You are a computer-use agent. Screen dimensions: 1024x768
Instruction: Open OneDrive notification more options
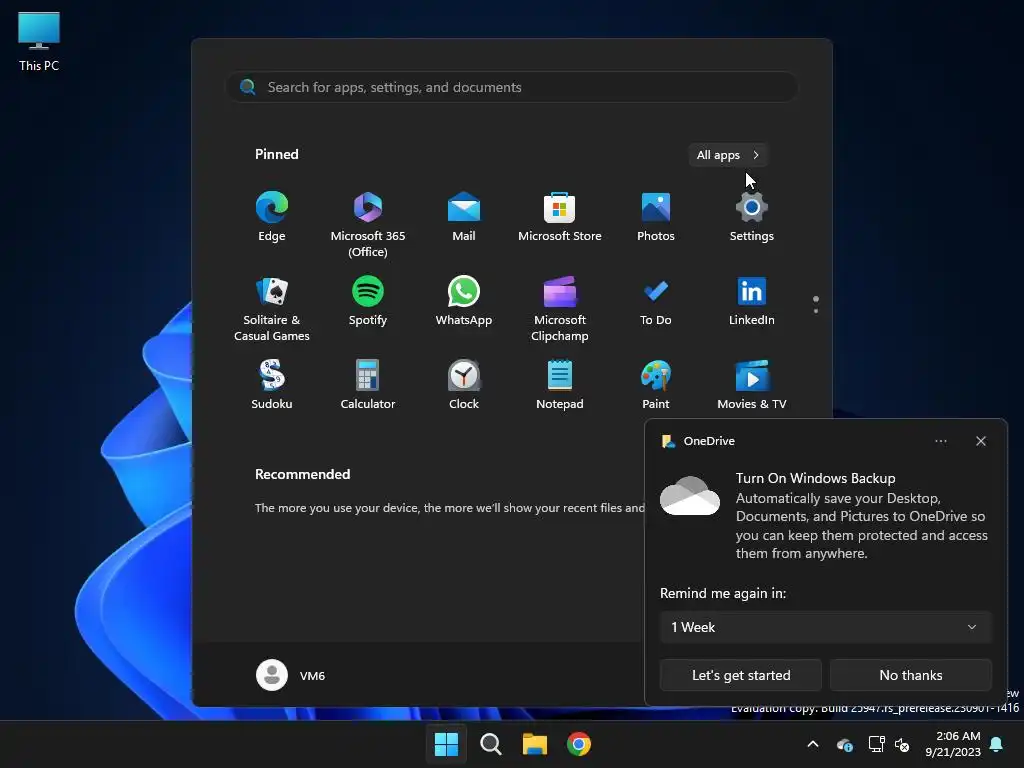coord(940,441)
